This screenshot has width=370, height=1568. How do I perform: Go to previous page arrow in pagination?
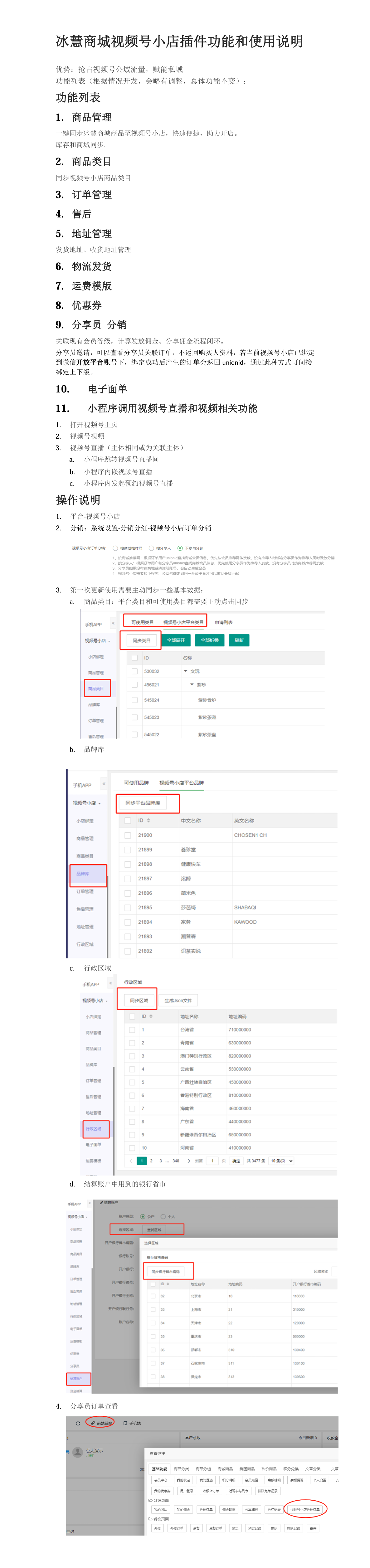click(x=131, y=1161)
